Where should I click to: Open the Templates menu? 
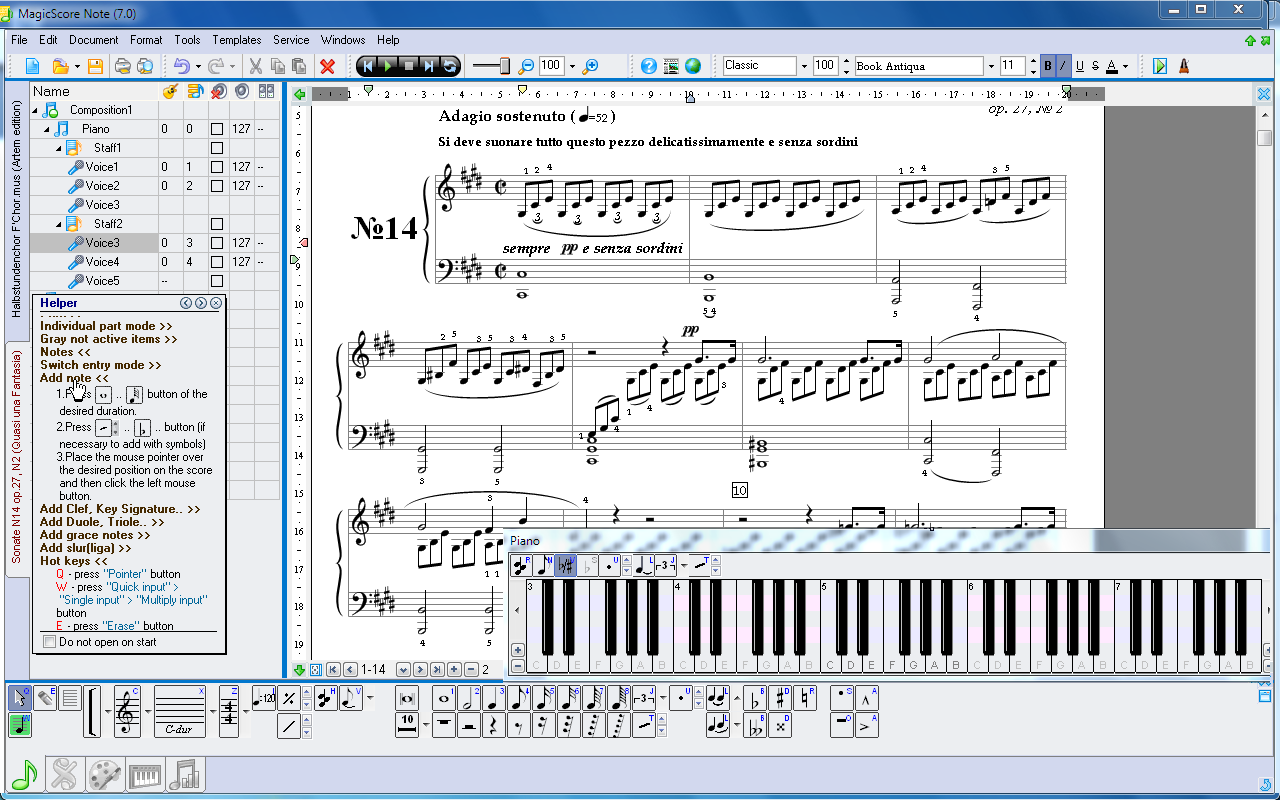click(x=236, y=40)
